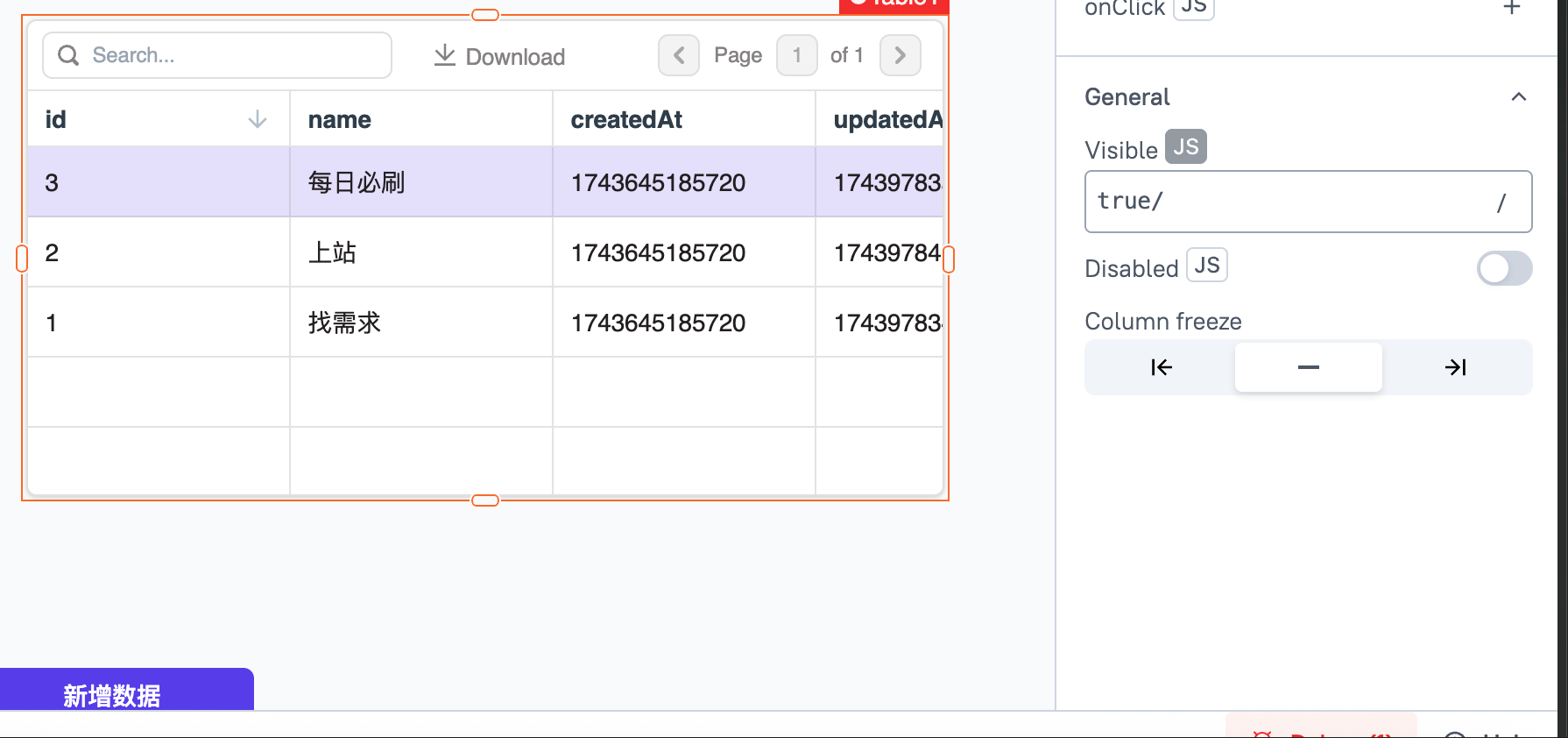The image size is (1568, 738).
Task: Toggle JS mode for Disabled
Action: click(1206, 265)
